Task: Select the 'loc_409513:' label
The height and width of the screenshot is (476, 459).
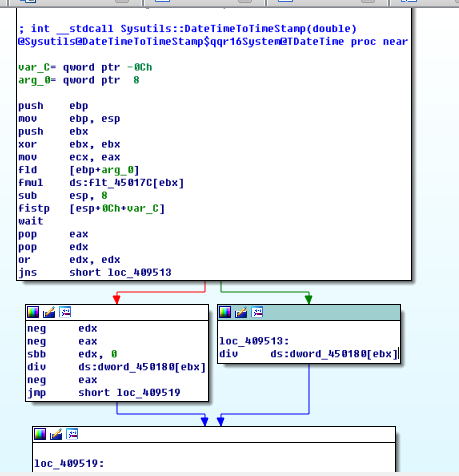Action: (x=254, y=341)
